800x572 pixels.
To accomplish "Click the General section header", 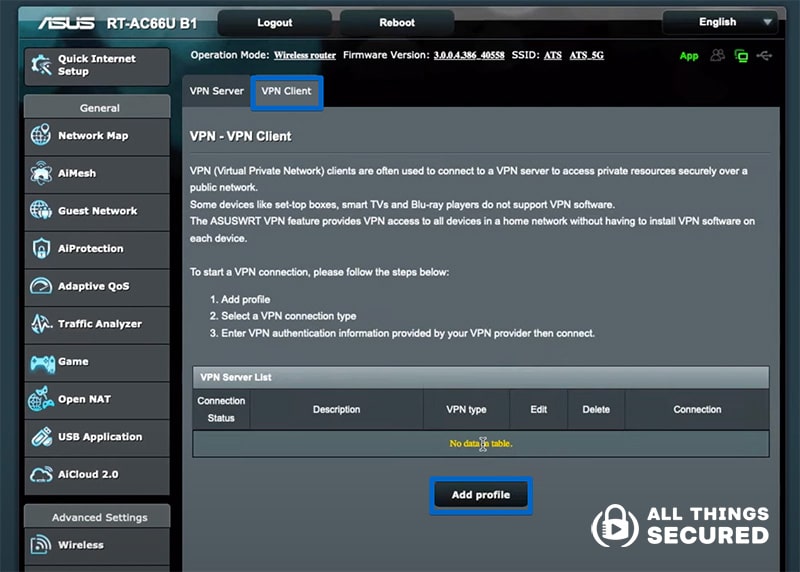I will pyautogui.click(x=97, y=108).
